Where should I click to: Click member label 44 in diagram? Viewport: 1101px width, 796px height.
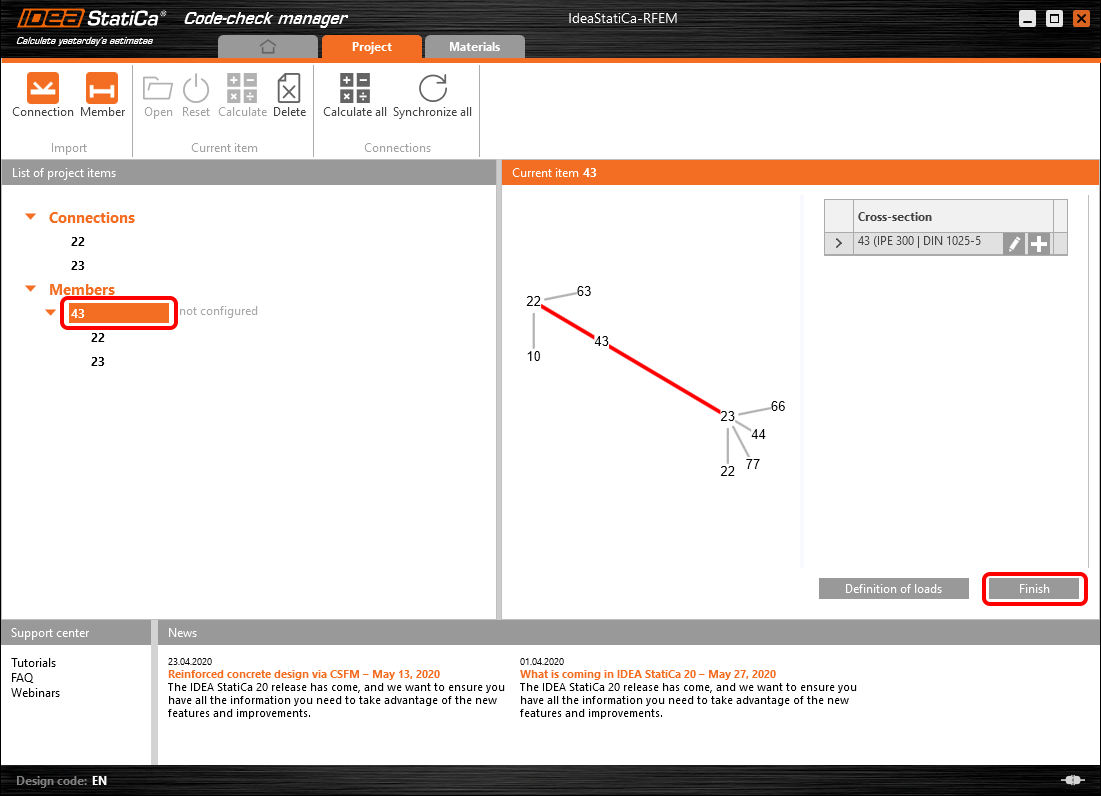pyautogui.click(x=758, y=435)
